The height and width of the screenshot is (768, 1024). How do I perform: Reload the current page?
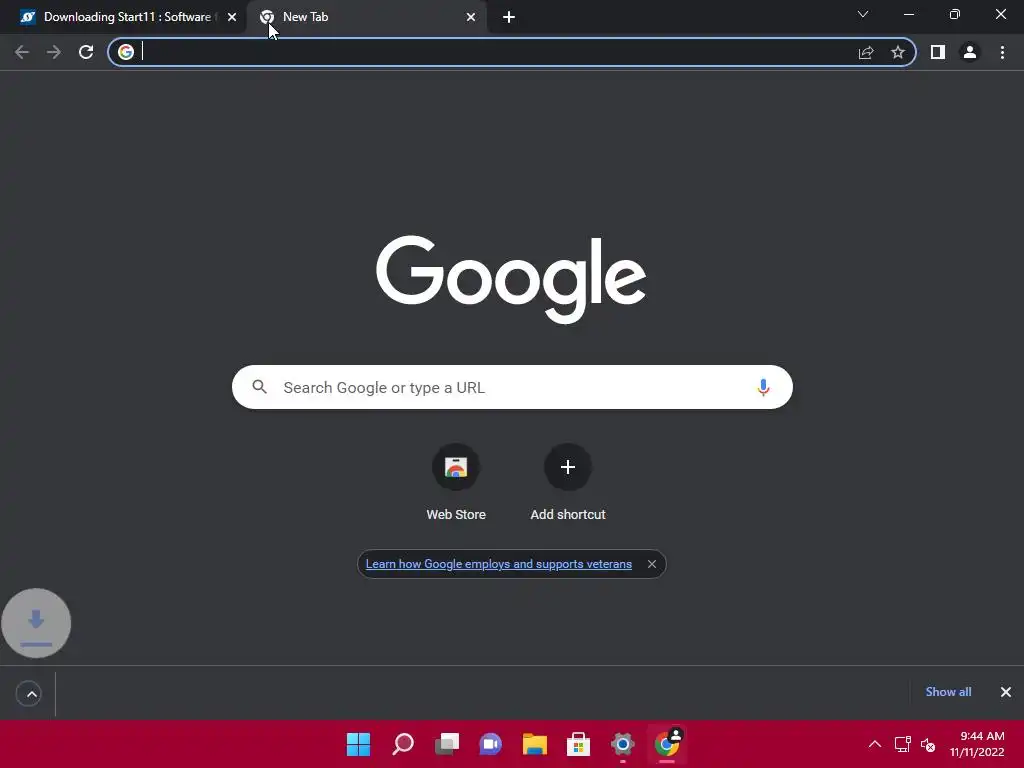[86, 52]
